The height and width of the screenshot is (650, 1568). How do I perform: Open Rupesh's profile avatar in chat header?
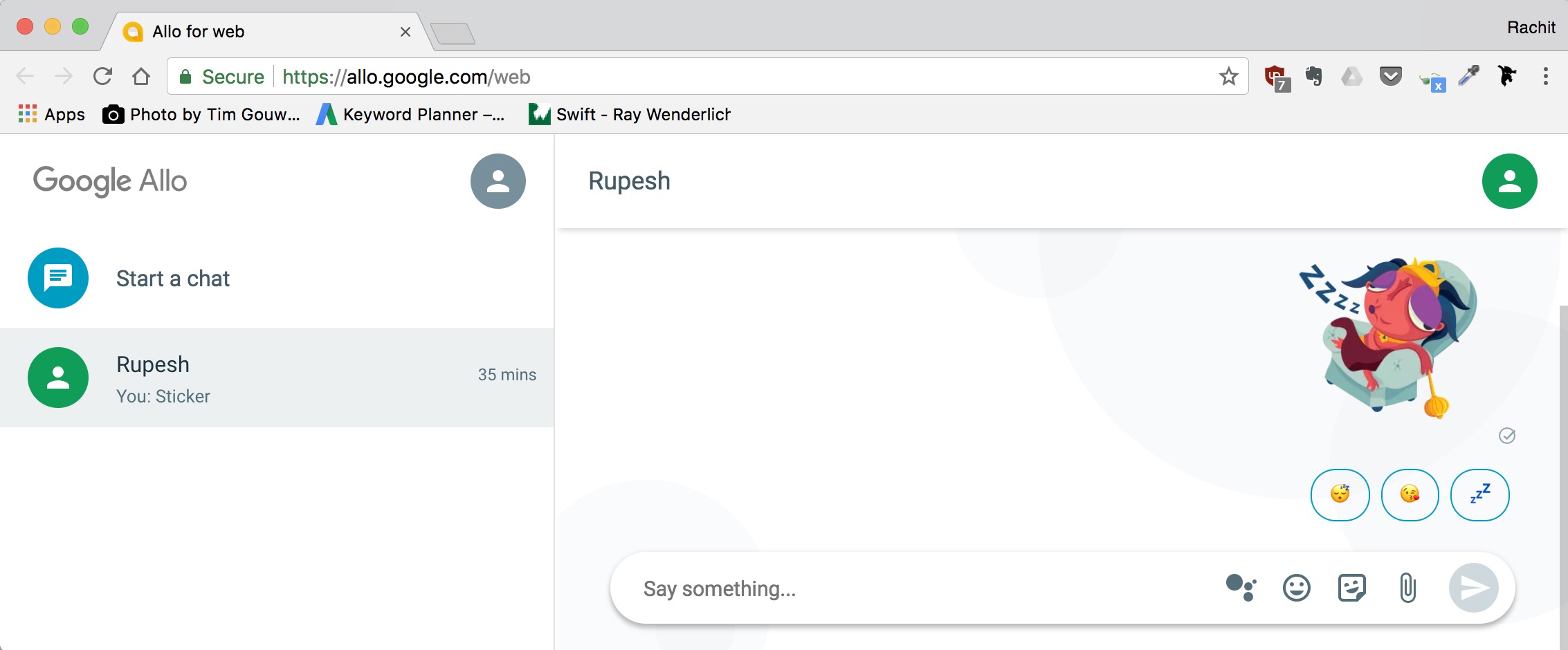1509,181
